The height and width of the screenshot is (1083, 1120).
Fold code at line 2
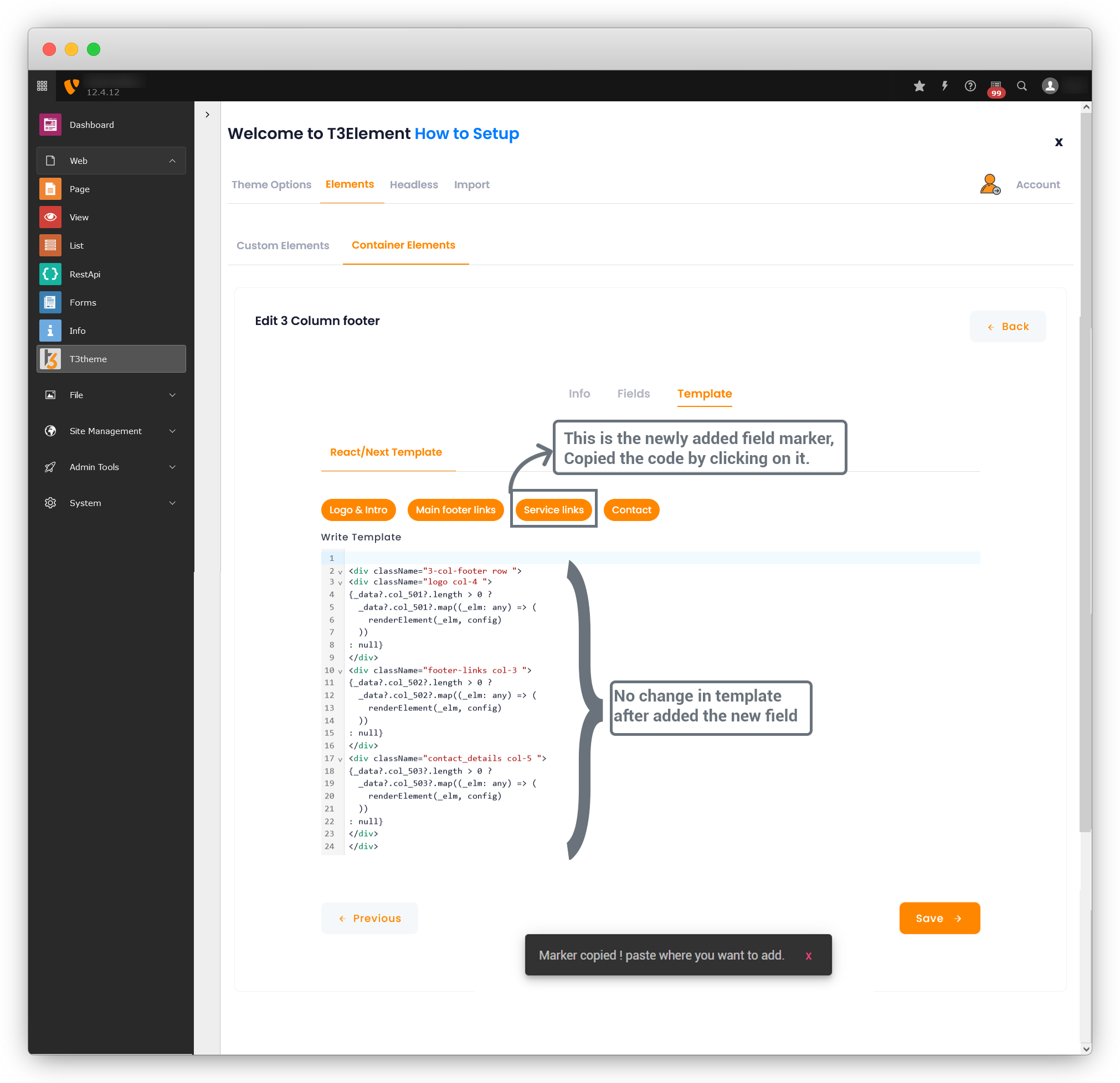point(340,572)
